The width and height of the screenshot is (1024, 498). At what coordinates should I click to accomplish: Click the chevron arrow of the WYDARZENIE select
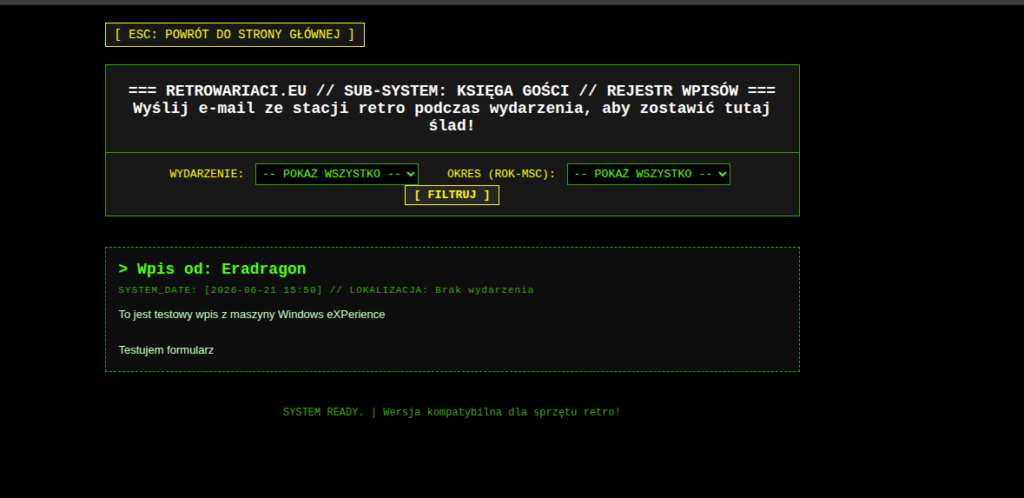(x=410, y=174)
